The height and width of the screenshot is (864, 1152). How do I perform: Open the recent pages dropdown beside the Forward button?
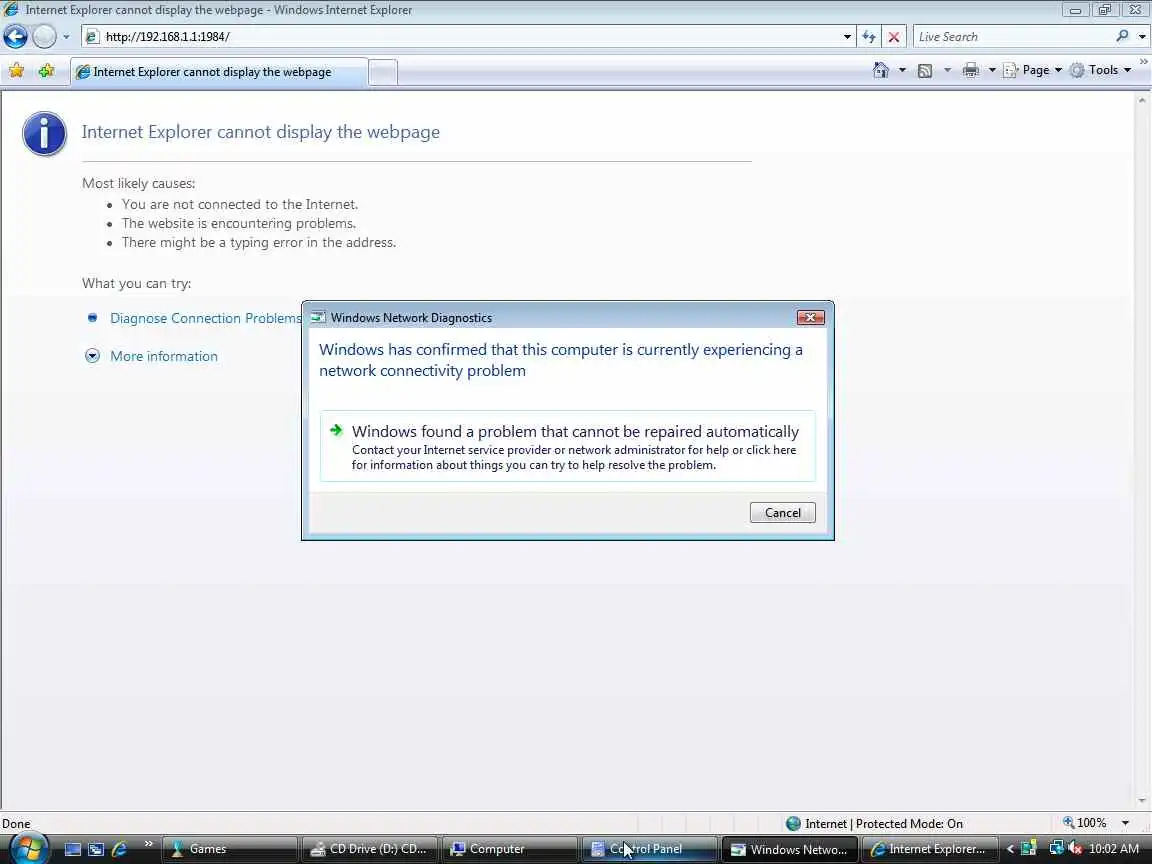[x=66, y=36]
